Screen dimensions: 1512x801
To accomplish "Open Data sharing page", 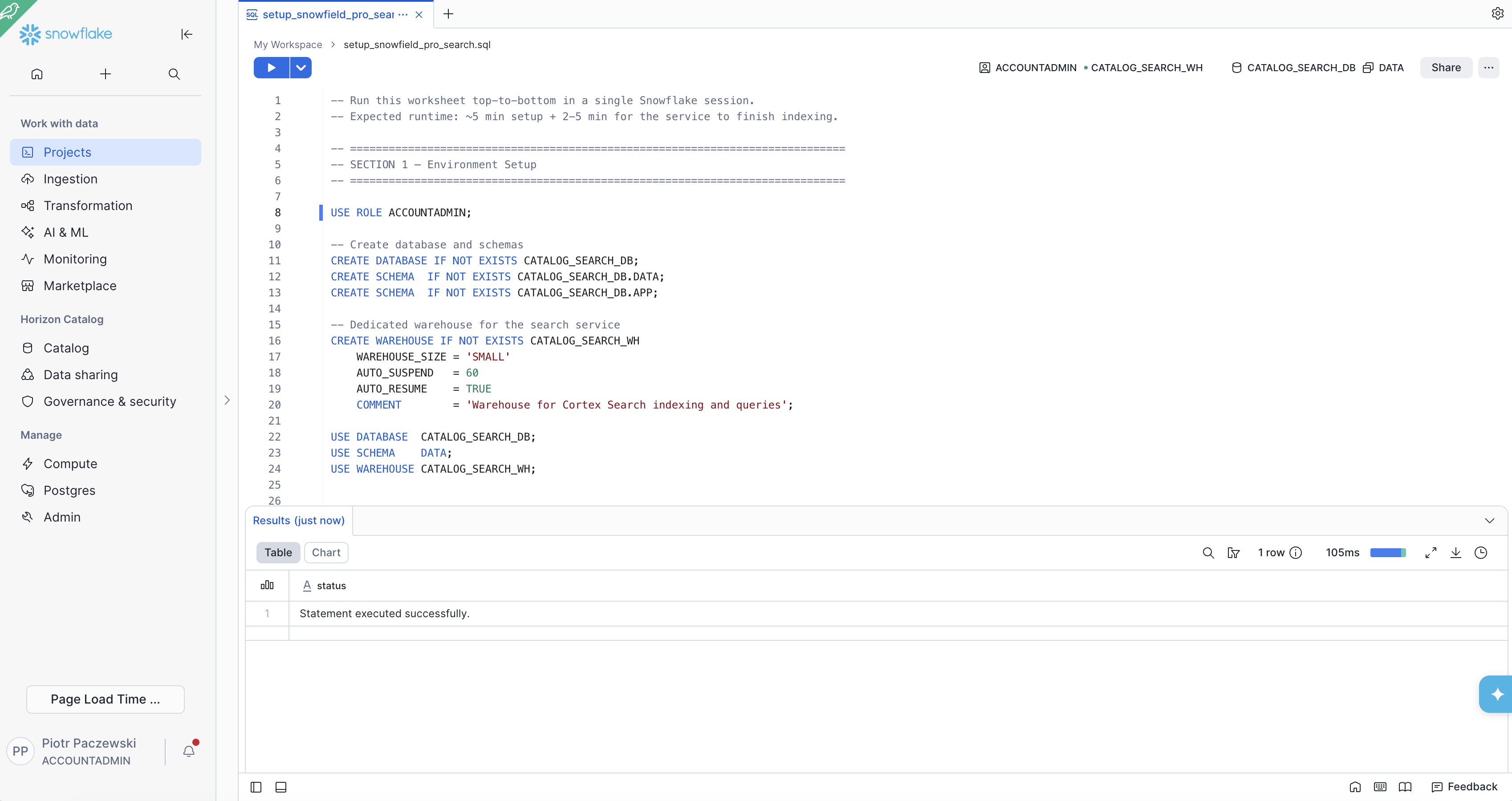I will 106,374.
